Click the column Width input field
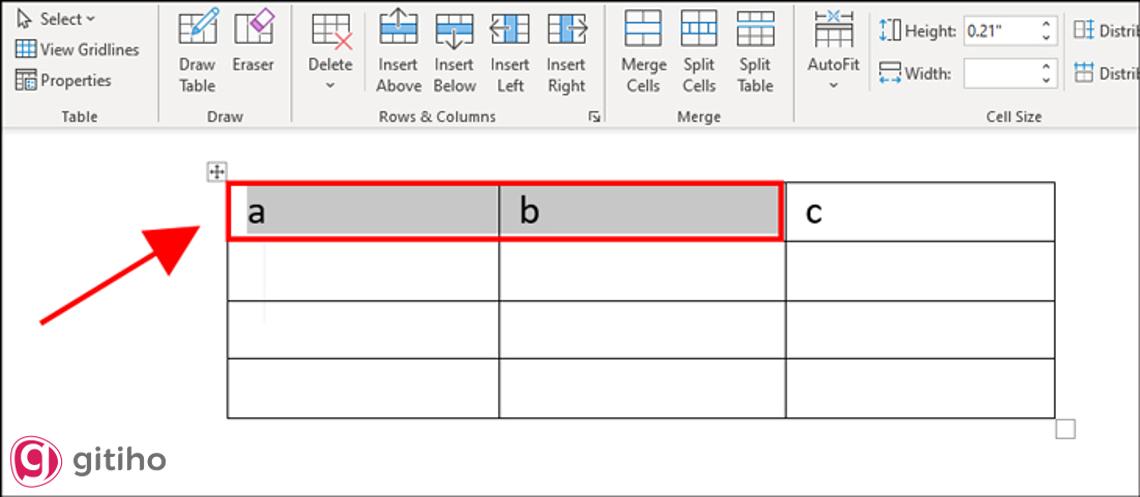The height and width of the screenshot is (497, 1140). point(1000,73)
